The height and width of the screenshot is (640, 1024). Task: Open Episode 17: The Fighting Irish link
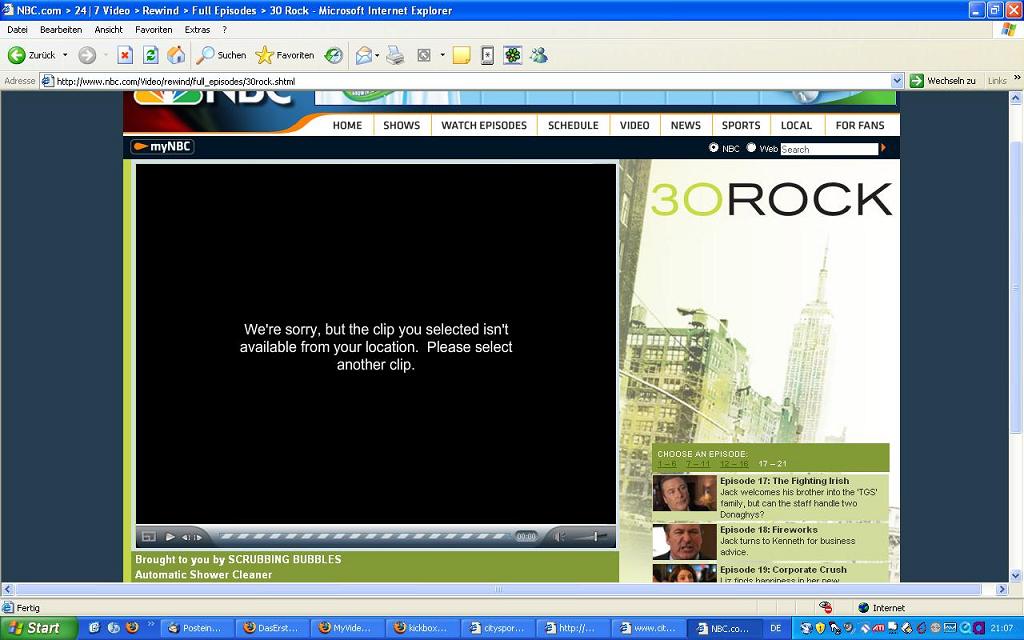784,481
